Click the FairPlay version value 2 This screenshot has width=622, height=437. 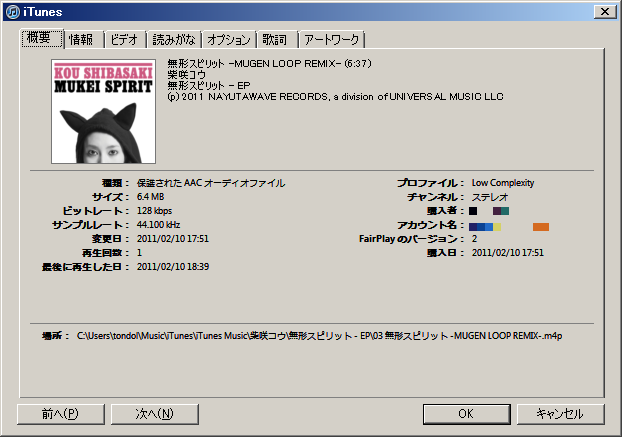[x=474, y=239]
